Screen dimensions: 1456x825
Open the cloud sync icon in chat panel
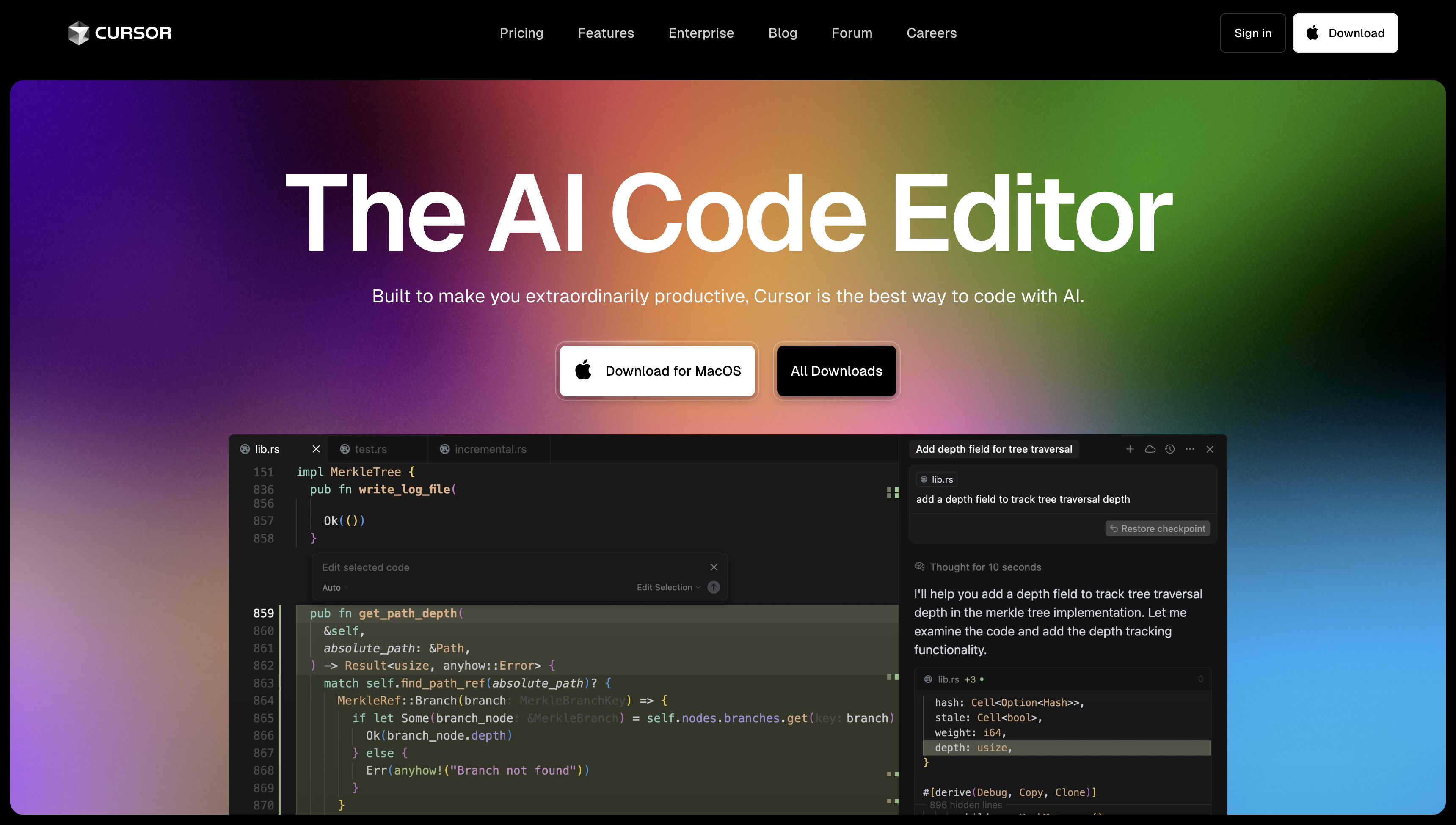(x=1150, y=449)
